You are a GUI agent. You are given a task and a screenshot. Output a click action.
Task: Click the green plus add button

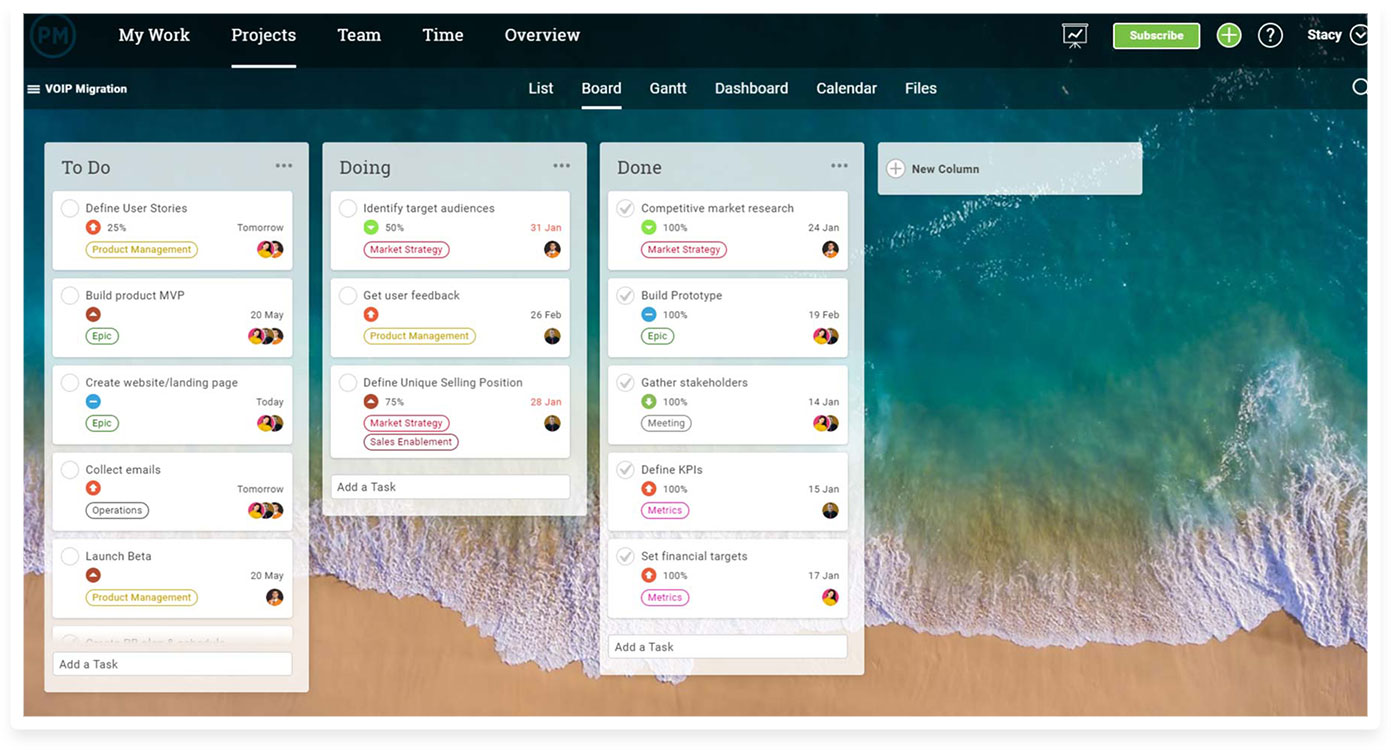[1229, 35]
